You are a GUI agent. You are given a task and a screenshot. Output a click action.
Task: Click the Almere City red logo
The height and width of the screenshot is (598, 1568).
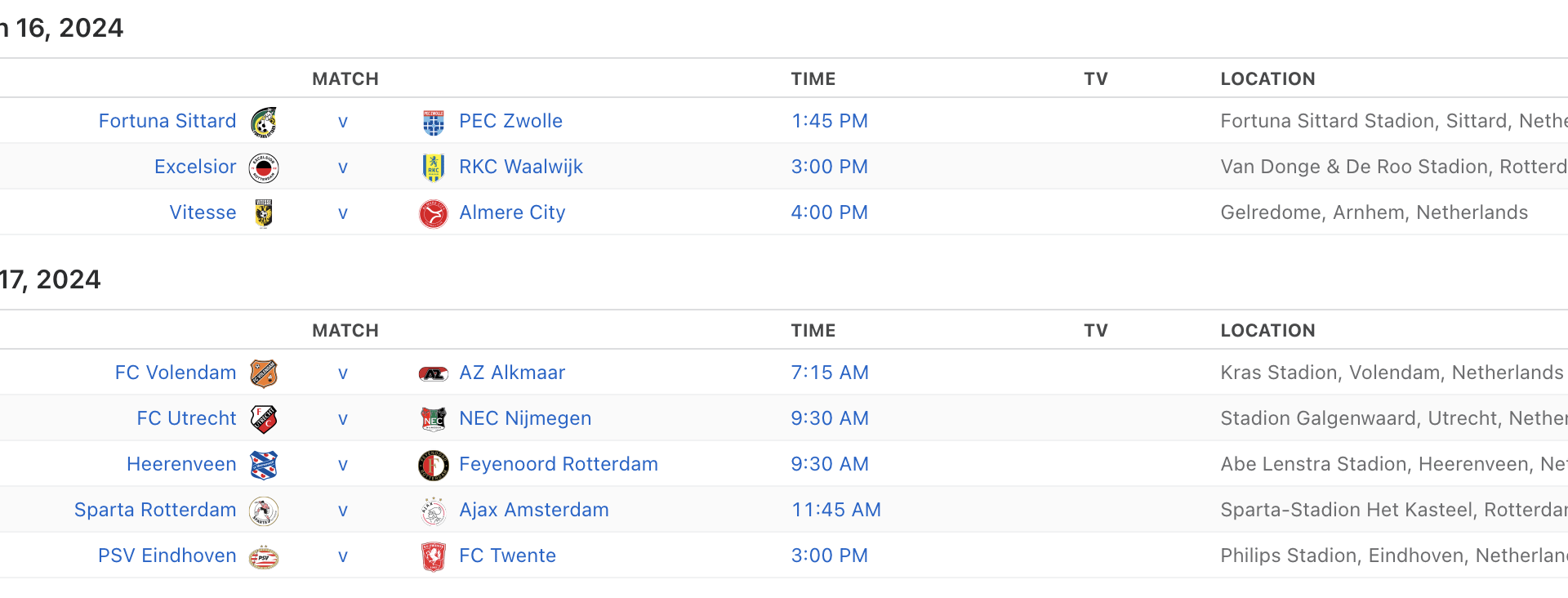434,213
